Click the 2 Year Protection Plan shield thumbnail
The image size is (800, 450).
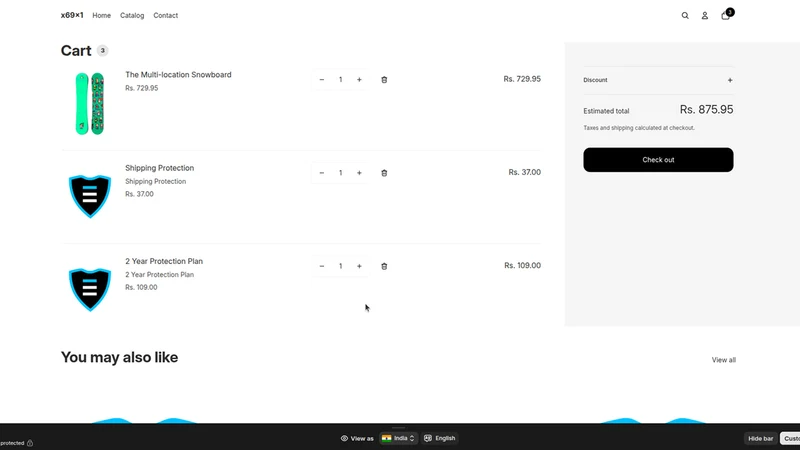click(x=90, y=289)
